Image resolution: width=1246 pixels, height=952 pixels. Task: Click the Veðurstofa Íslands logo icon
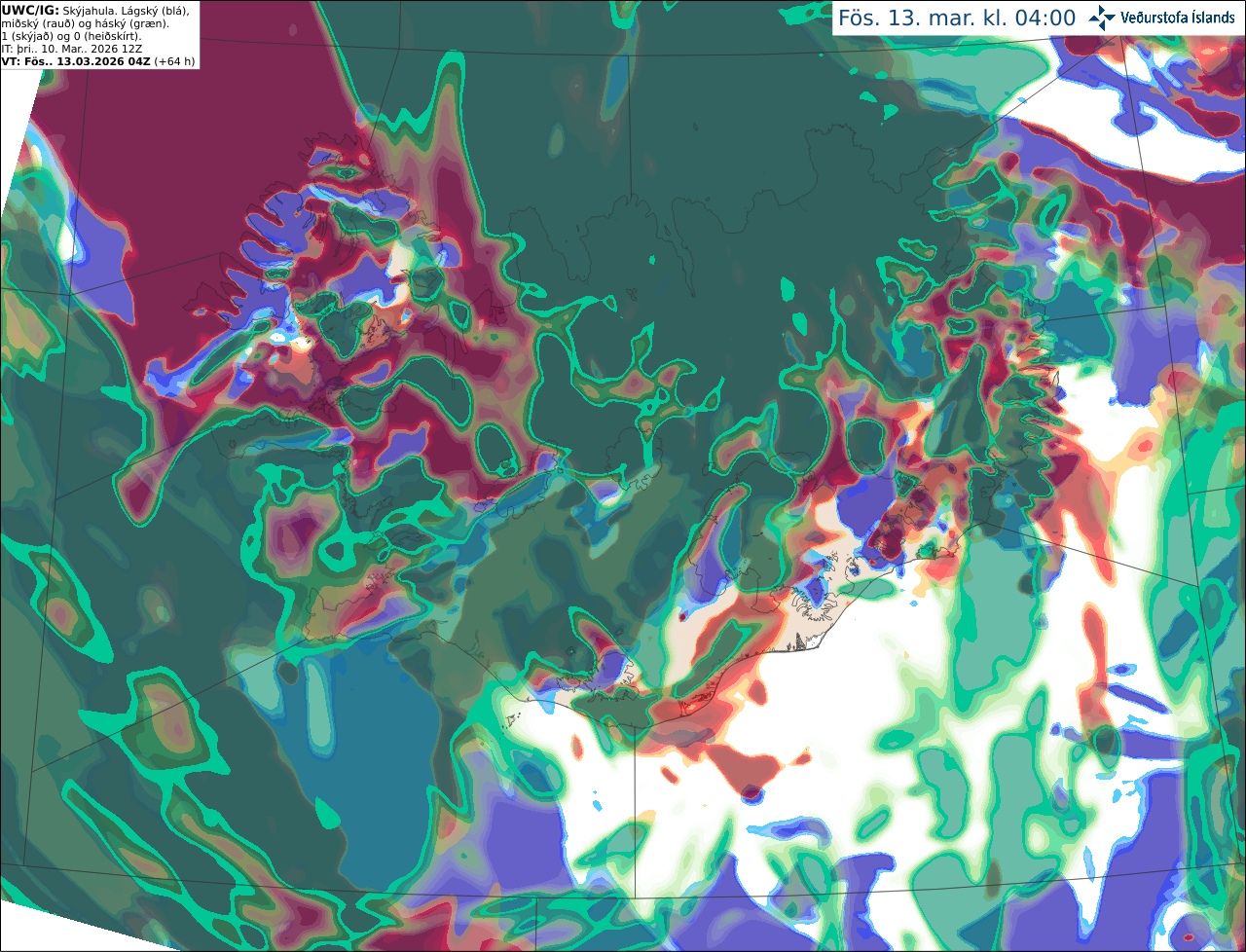tap(1102, 18)
